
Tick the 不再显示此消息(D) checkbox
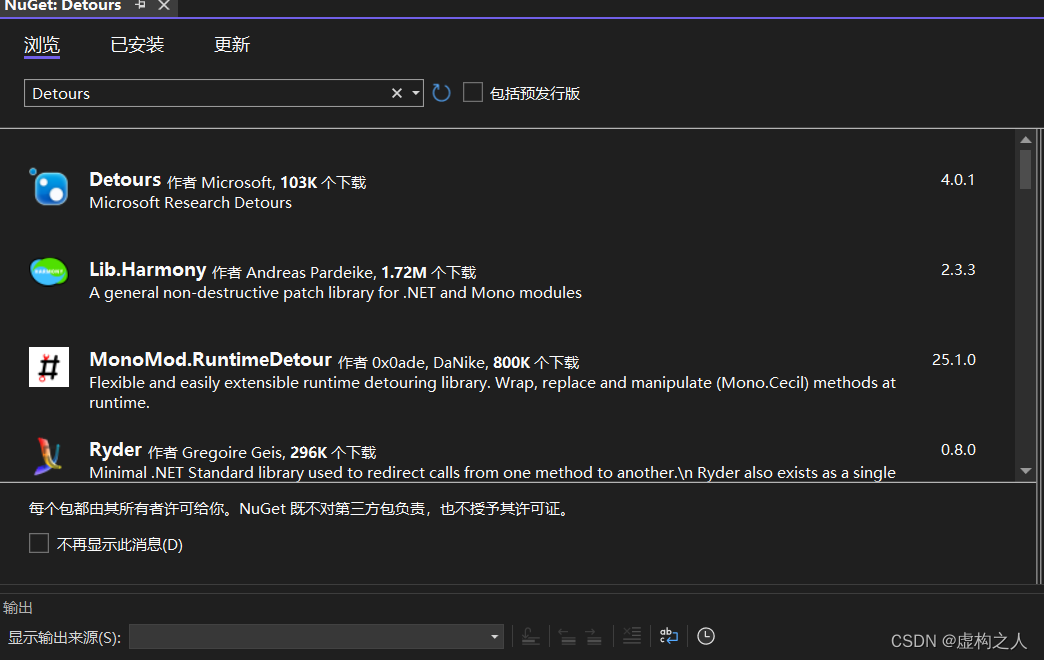click(39, 543)
